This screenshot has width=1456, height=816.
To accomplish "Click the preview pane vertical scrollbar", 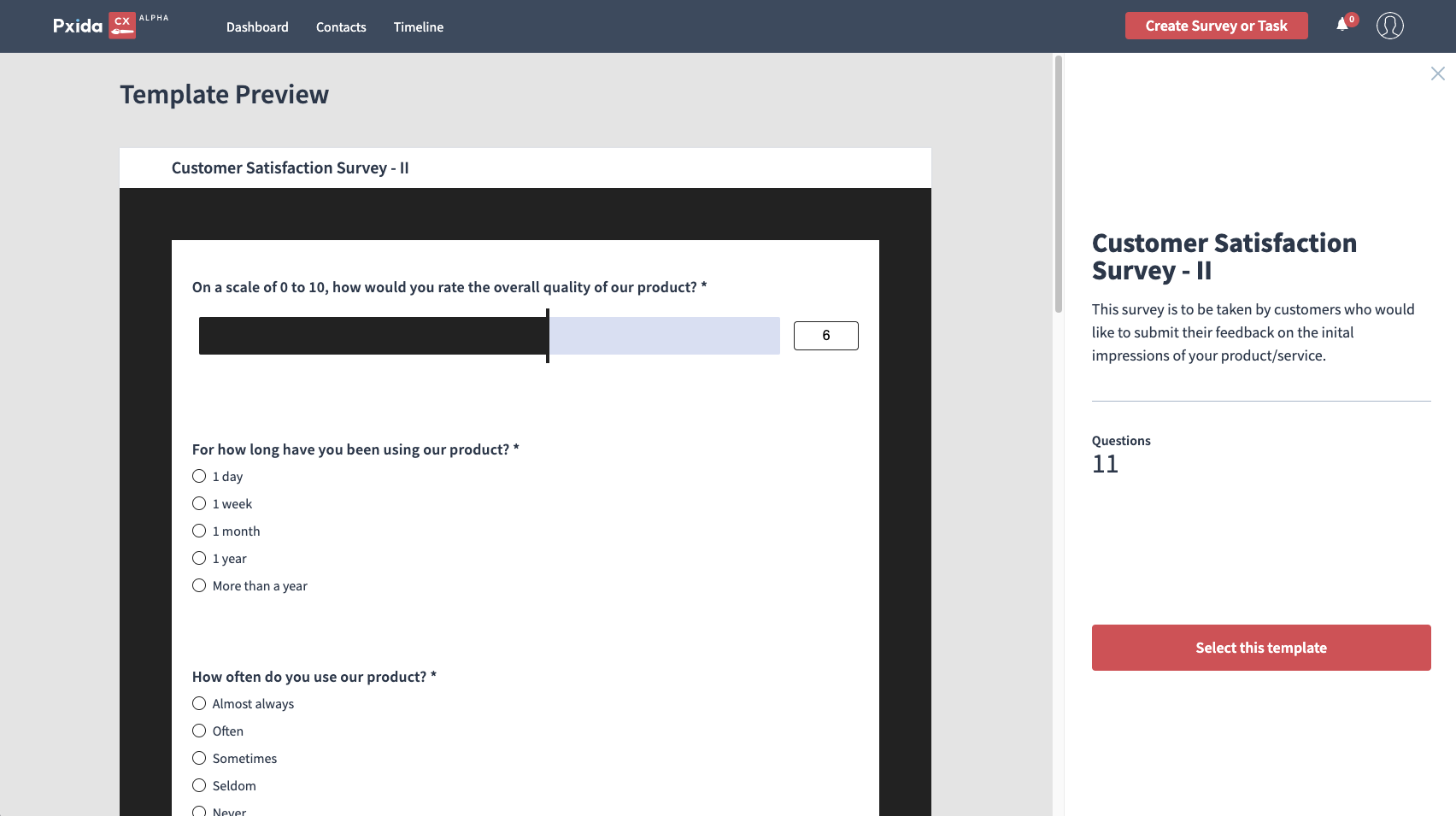I will [1059, 185].
